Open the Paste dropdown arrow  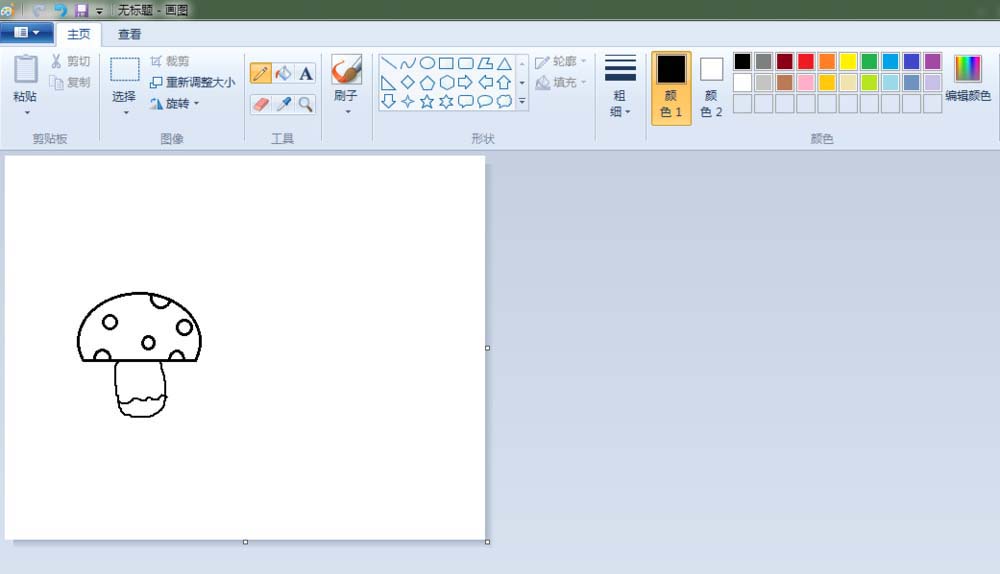click(x=27, y=113)
